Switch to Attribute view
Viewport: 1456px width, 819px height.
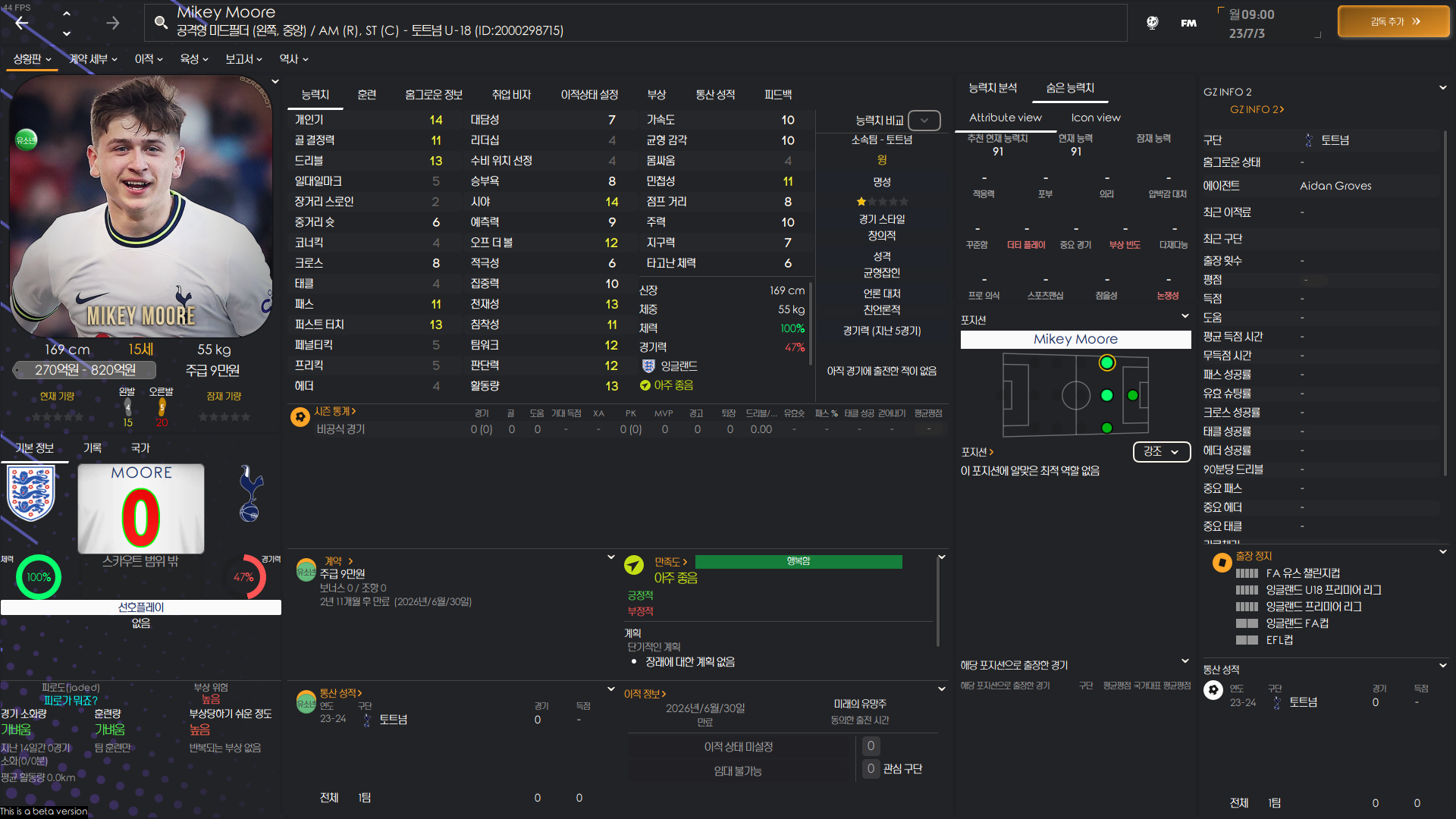1005,118
